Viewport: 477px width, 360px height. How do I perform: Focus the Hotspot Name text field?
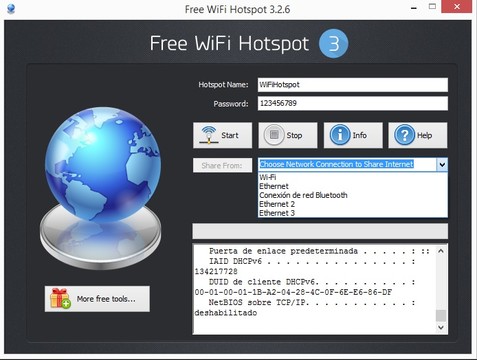[x=353, y=85]
